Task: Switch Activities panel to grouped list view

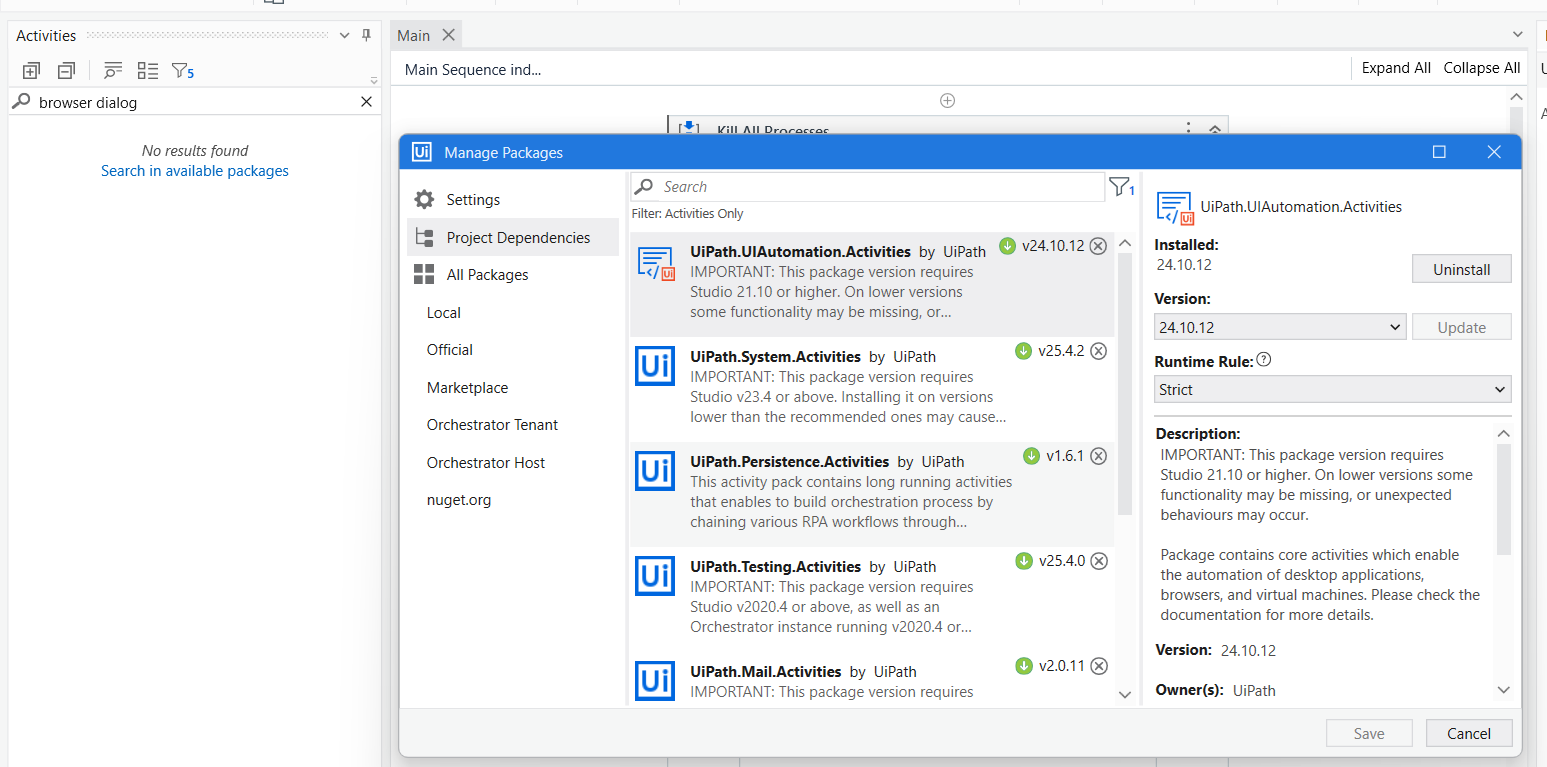Action: pyautogui.click(x=147, y=70)
